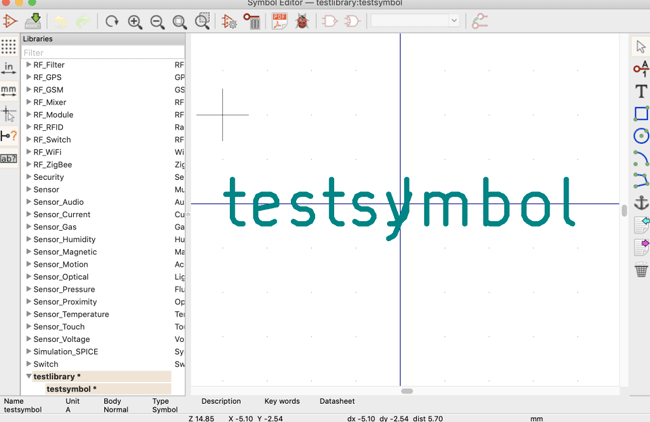Expand the Security library

click(x=29, y=177)
